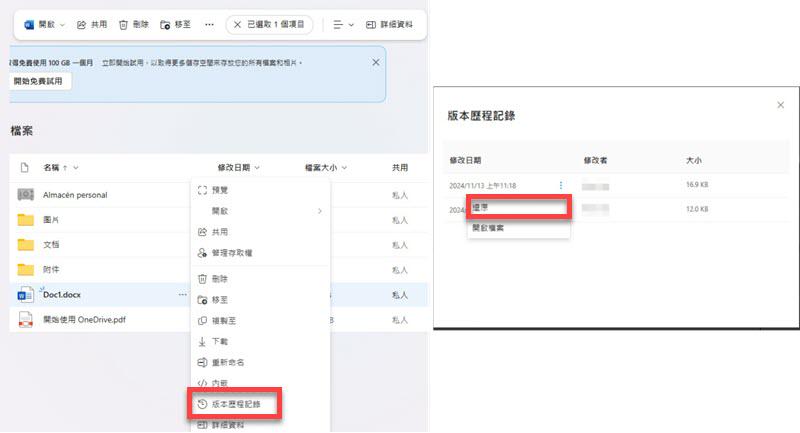
Task: Click the three-dot icon beside the 2024/11/13 version
Action: (561, 185)
